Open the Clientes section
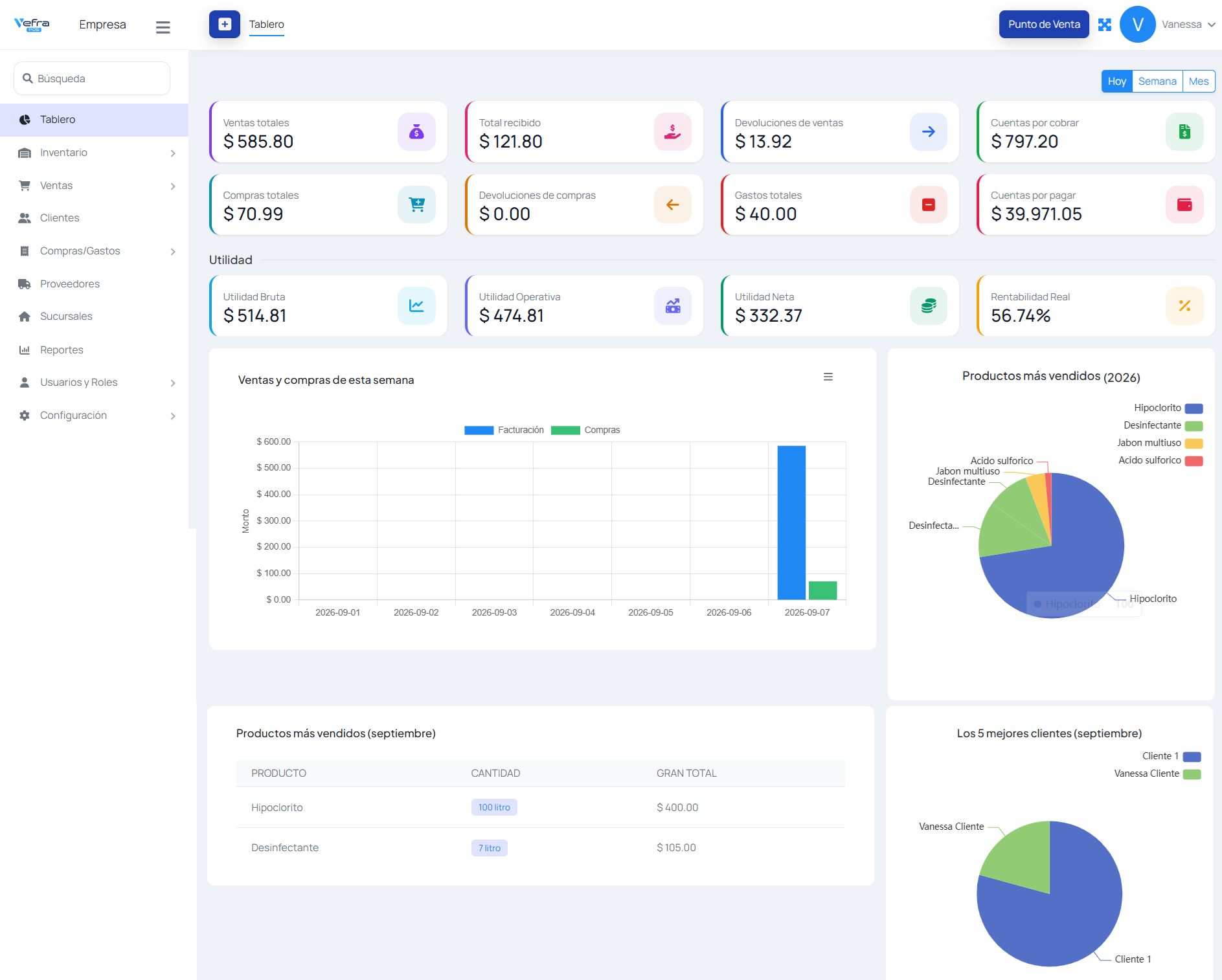This screenshot has width=1222, height=980. [x=94, y=218]
